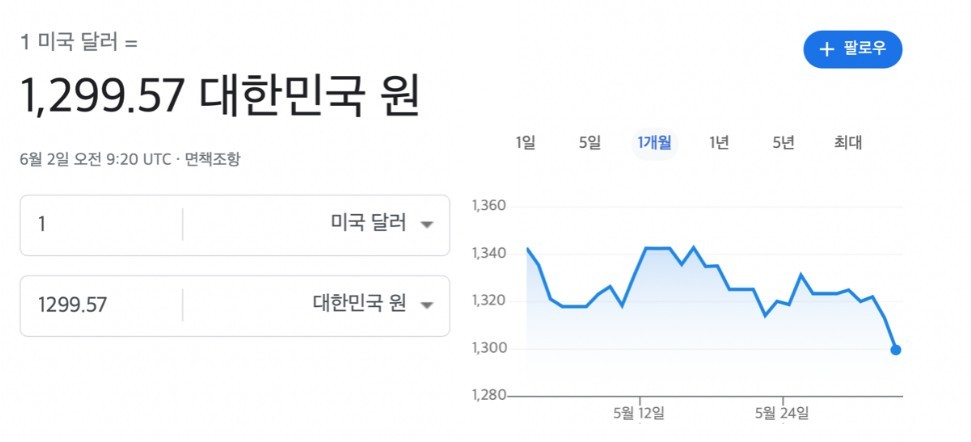Viewport: 971px width, 442px height.
Task: Select the 1일 time range tab
Action: [x=525, y=143]
